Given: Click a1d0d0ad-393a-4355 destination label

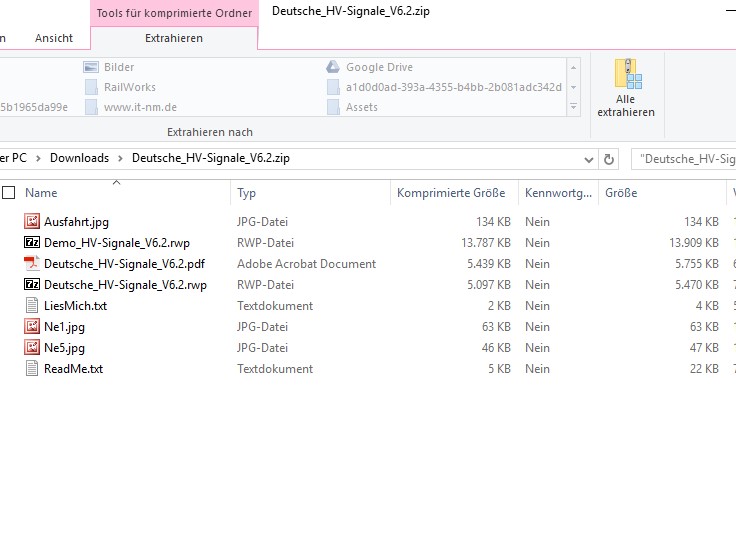Looking at the screenshot, I should [x=453, y=87].
